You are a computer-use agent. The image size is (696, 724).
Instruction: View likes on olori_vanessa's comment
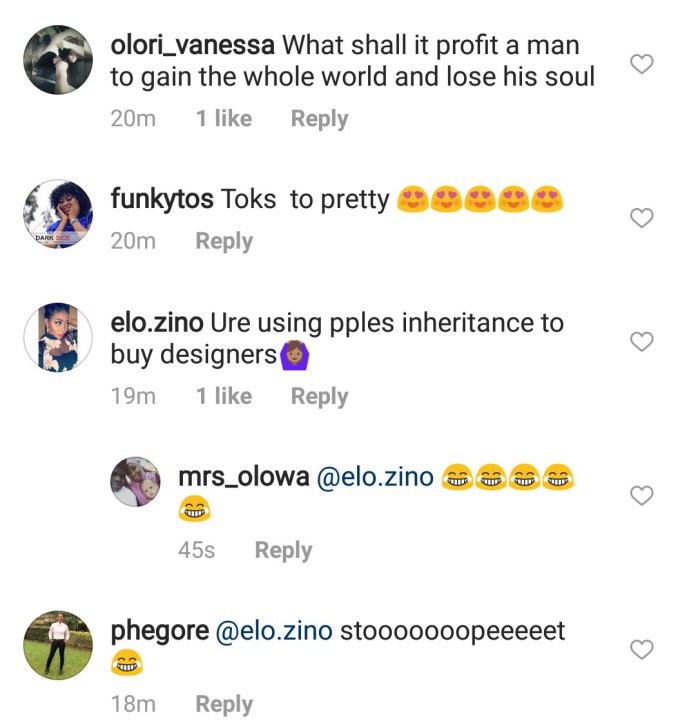click(x=224, y=119)
